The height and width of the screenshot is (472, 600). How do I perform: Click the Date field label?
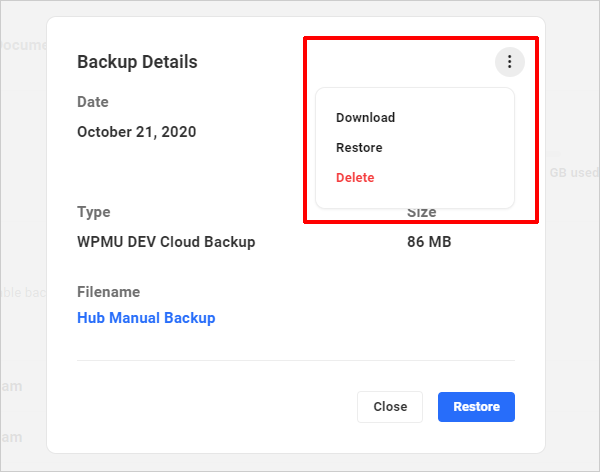point(93,102)
